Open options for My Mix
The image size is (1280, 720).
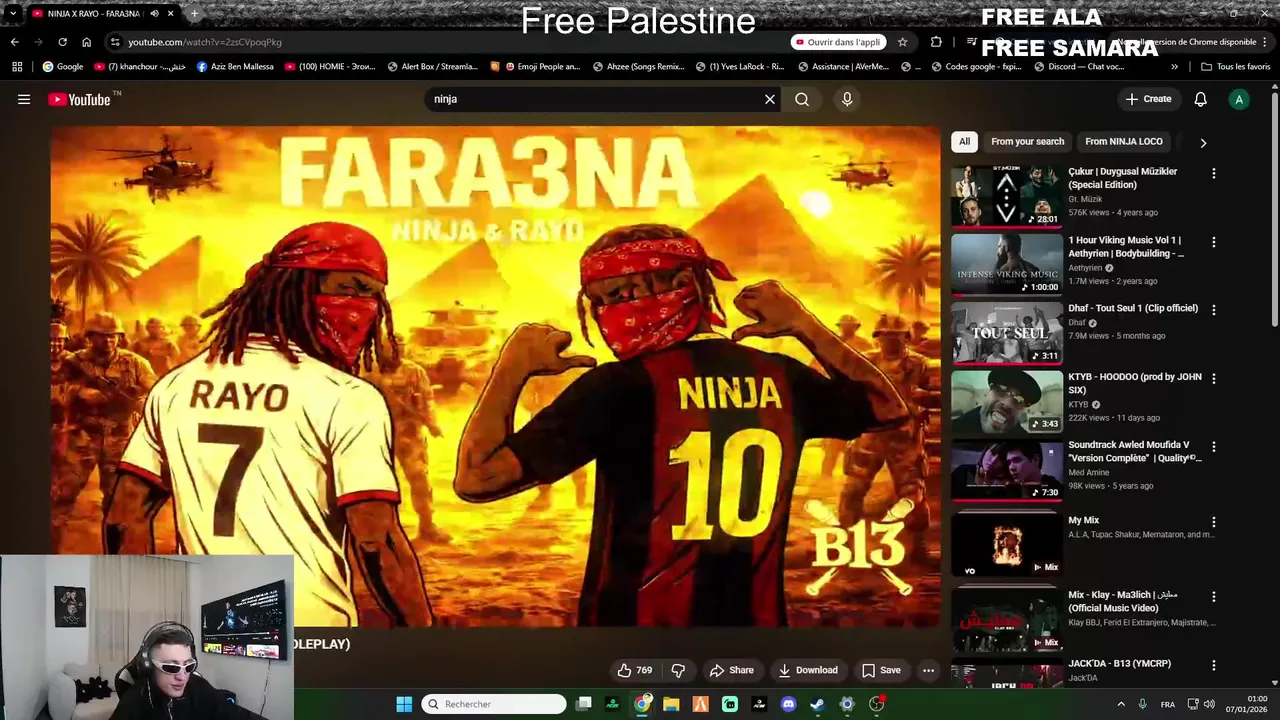1214,522
